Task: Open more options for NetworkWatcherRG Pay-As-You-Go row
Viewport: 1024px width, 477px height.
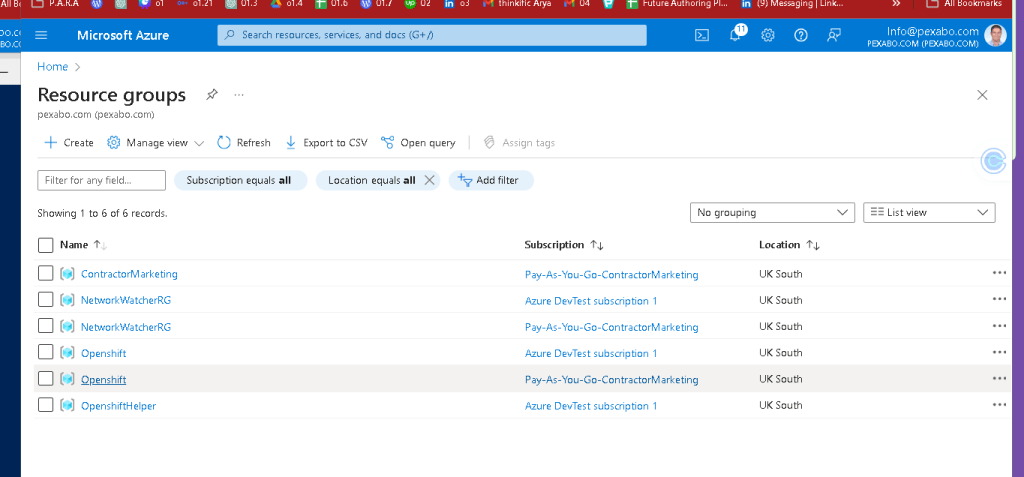Action: 999,326
